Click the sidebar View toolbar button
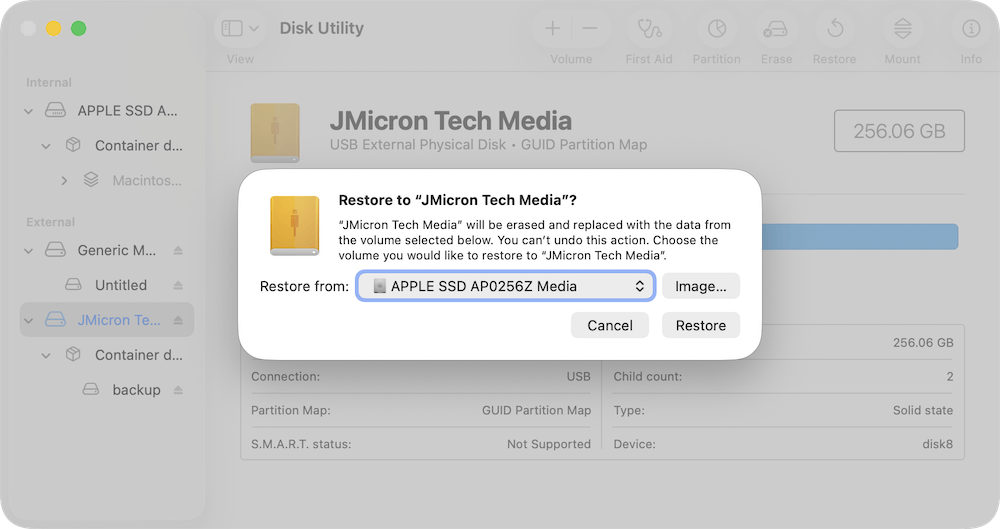This screenshot has height=529, width=1000. [232, 28]
